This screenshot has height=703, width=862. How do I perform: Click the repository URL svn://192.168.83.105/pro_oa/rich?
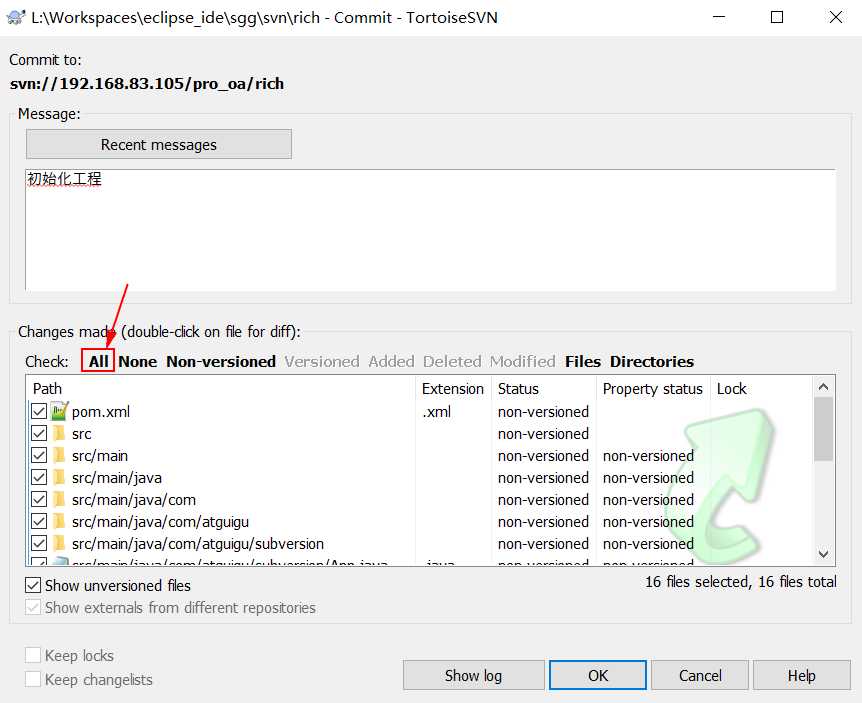tap(147, 84)
